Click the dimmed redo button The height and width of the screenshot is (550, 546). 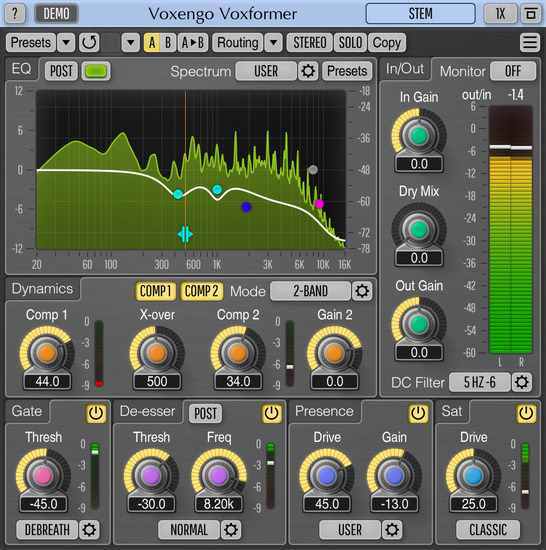click(110, 43)
